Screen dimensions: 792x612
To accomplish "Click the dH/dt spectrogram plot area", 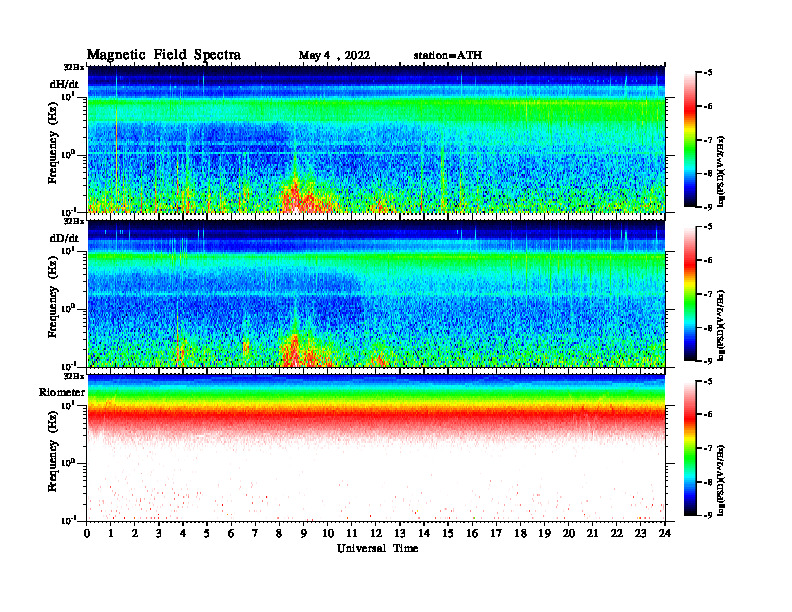I will (376, 139).
